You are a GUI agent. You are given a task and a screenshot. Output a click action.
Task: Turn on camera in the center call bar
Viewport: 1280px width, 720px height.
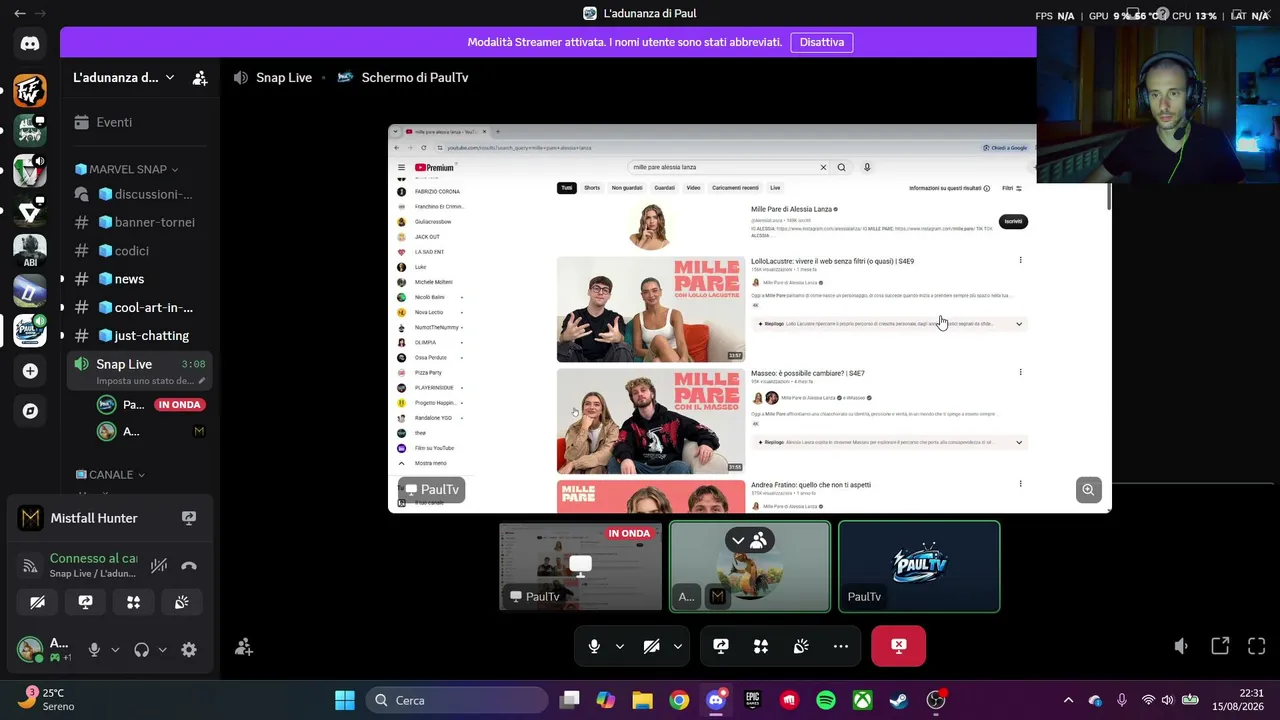pyautogui.click(x=652, y=646)
